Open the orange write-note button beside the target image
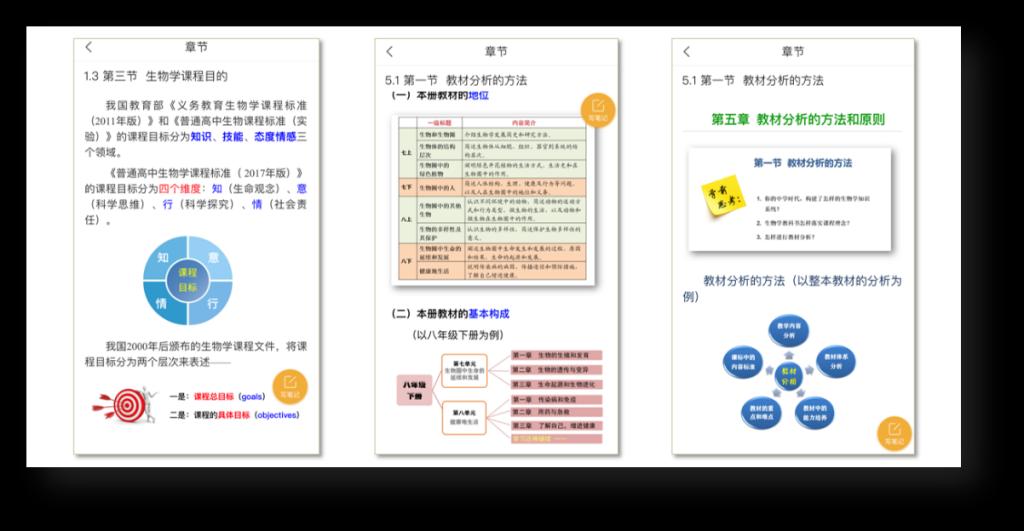1024x531 pixels. pyautogui.click(x=290, y=387)
